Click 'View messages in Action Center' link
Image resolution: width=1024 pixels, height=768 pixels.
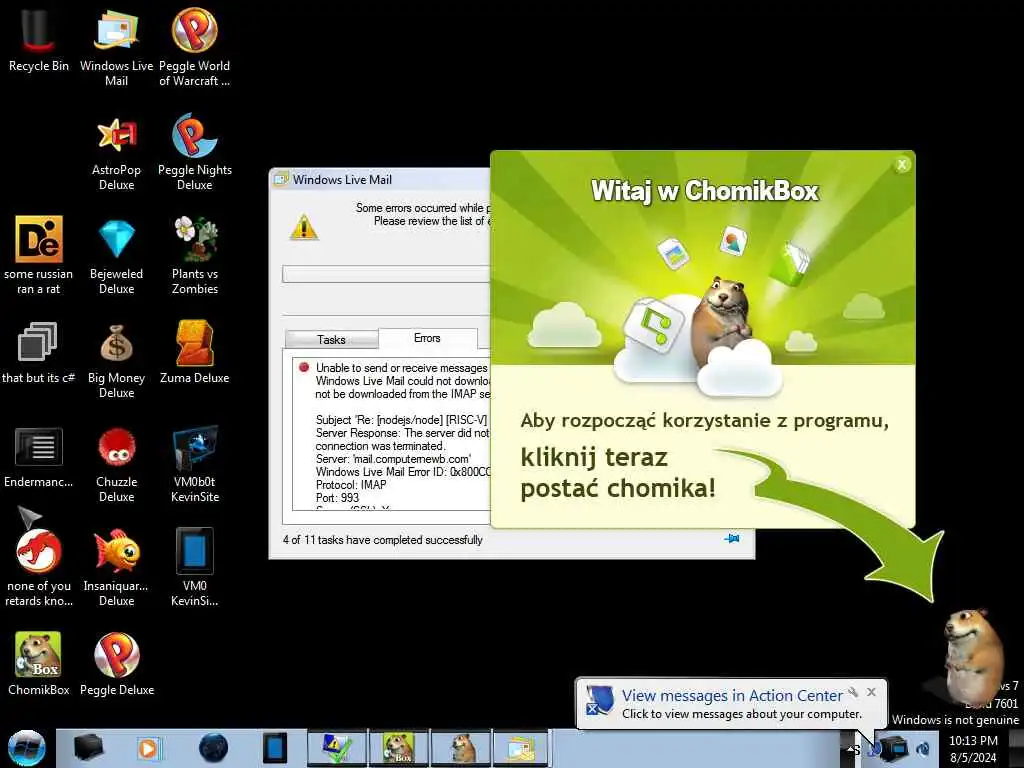pos(731,696)
